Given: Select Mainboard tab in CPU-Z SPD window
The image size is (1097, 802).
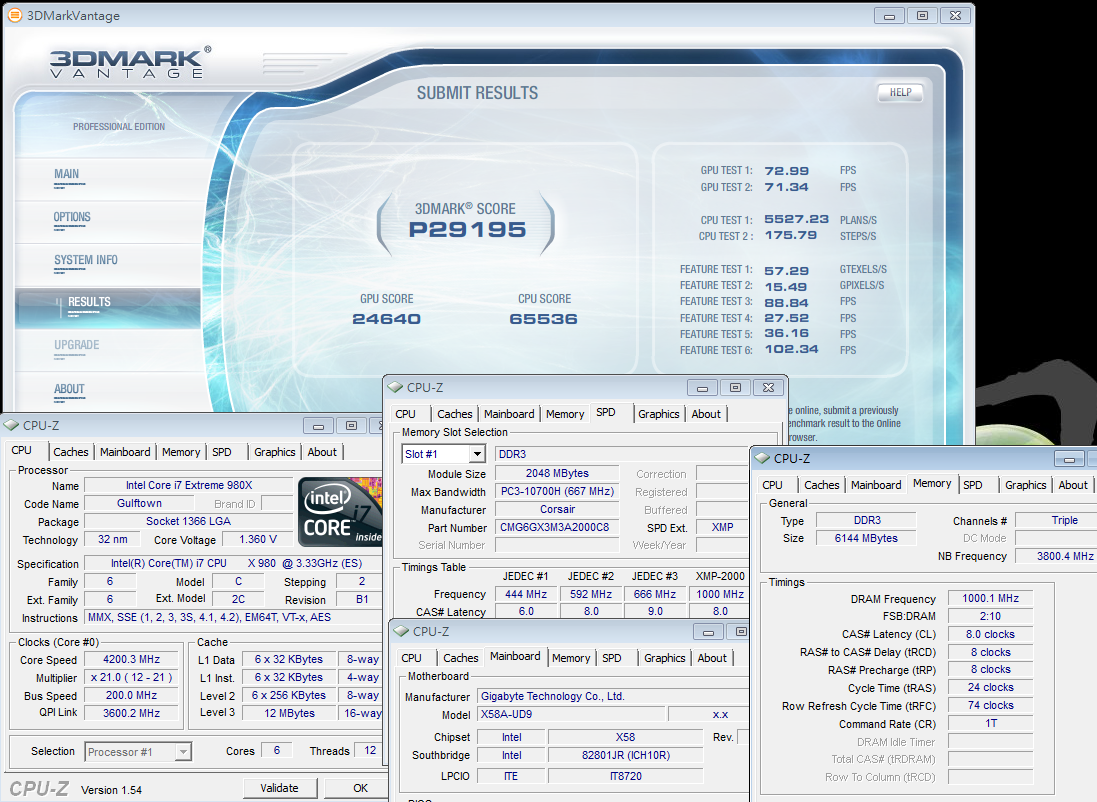Looking at the screenshot, I should pos(509,414).
